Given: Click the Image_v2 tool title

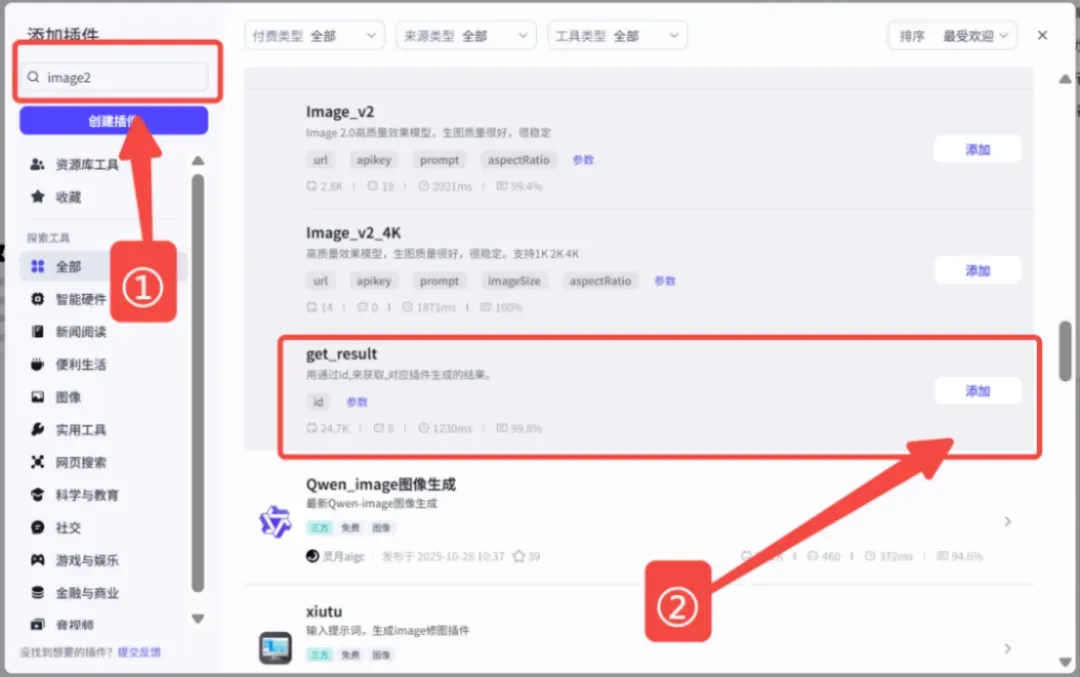Looking at the screenshot, I should pyautogui.click(x=340, y=112).
